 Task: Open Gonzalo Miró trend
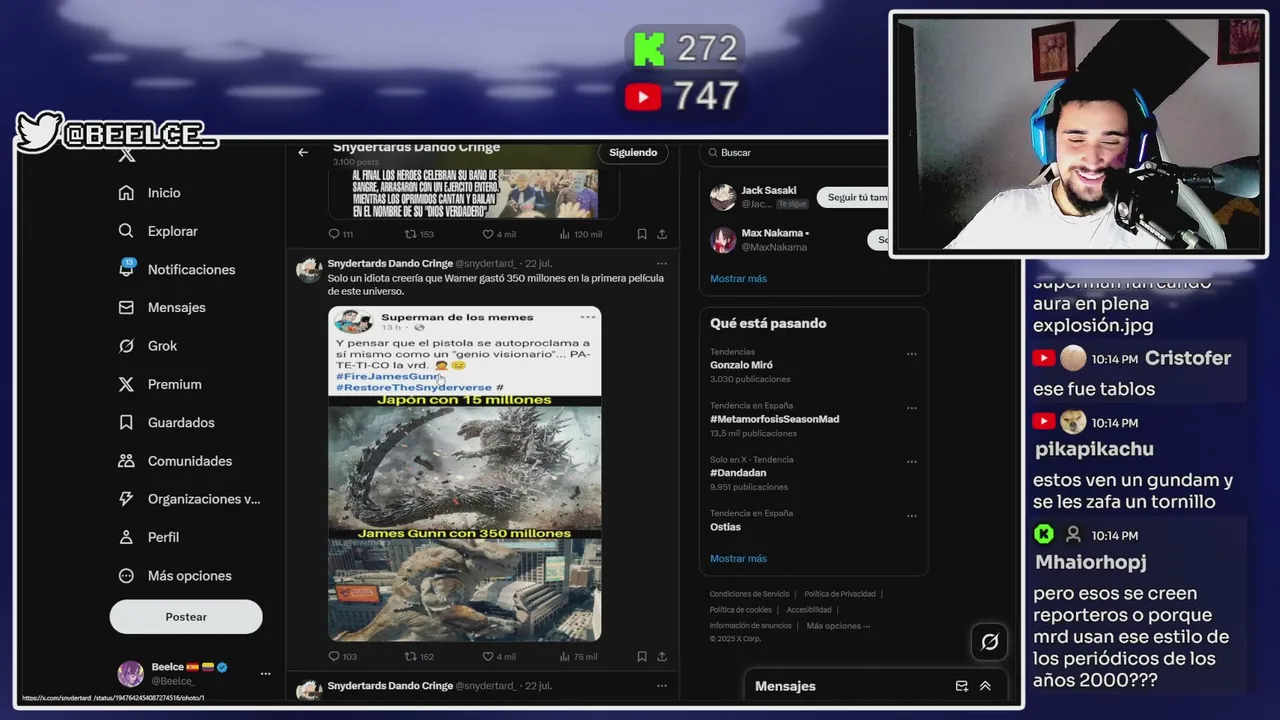click(x=741, y=365)
